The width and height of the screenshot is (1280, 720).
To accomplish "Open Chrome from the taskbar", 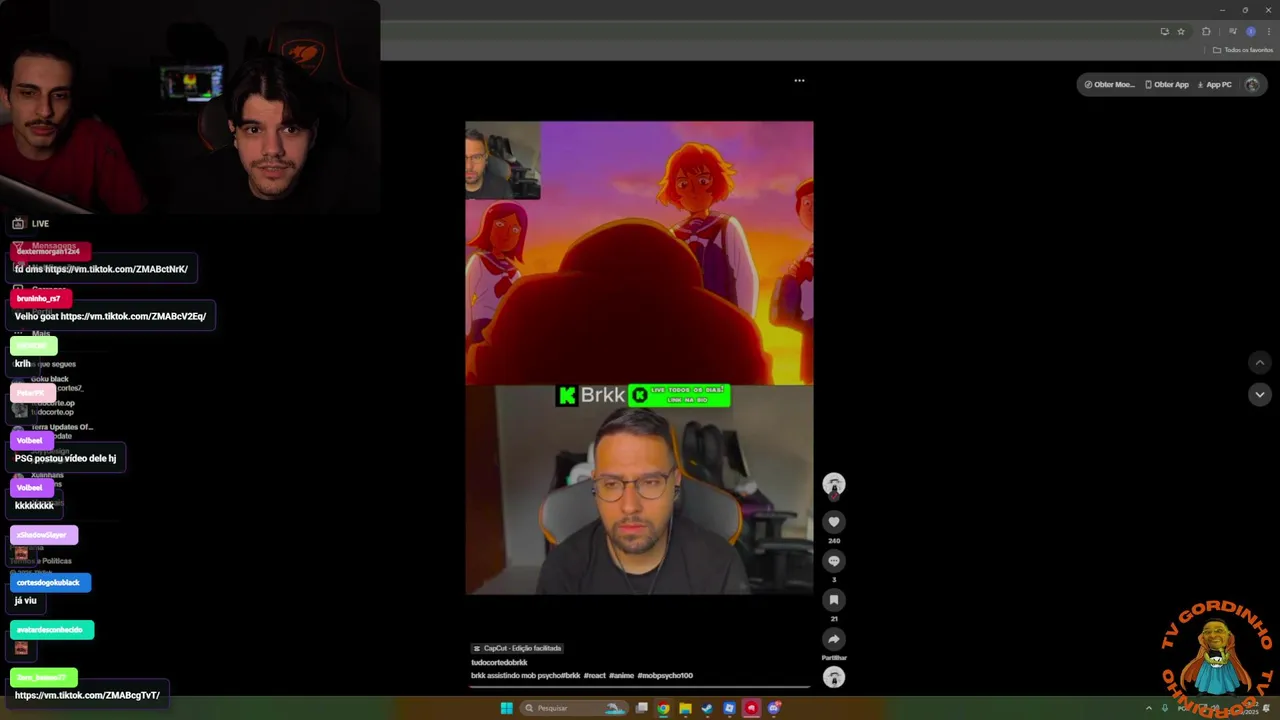I will 663,708.
